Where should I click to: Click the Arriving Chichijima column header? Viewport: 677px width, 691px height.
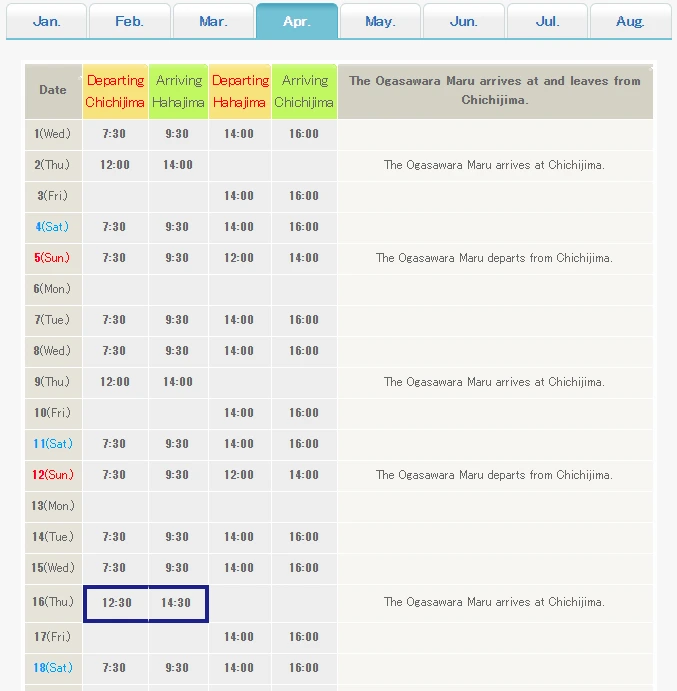point(304,91)
